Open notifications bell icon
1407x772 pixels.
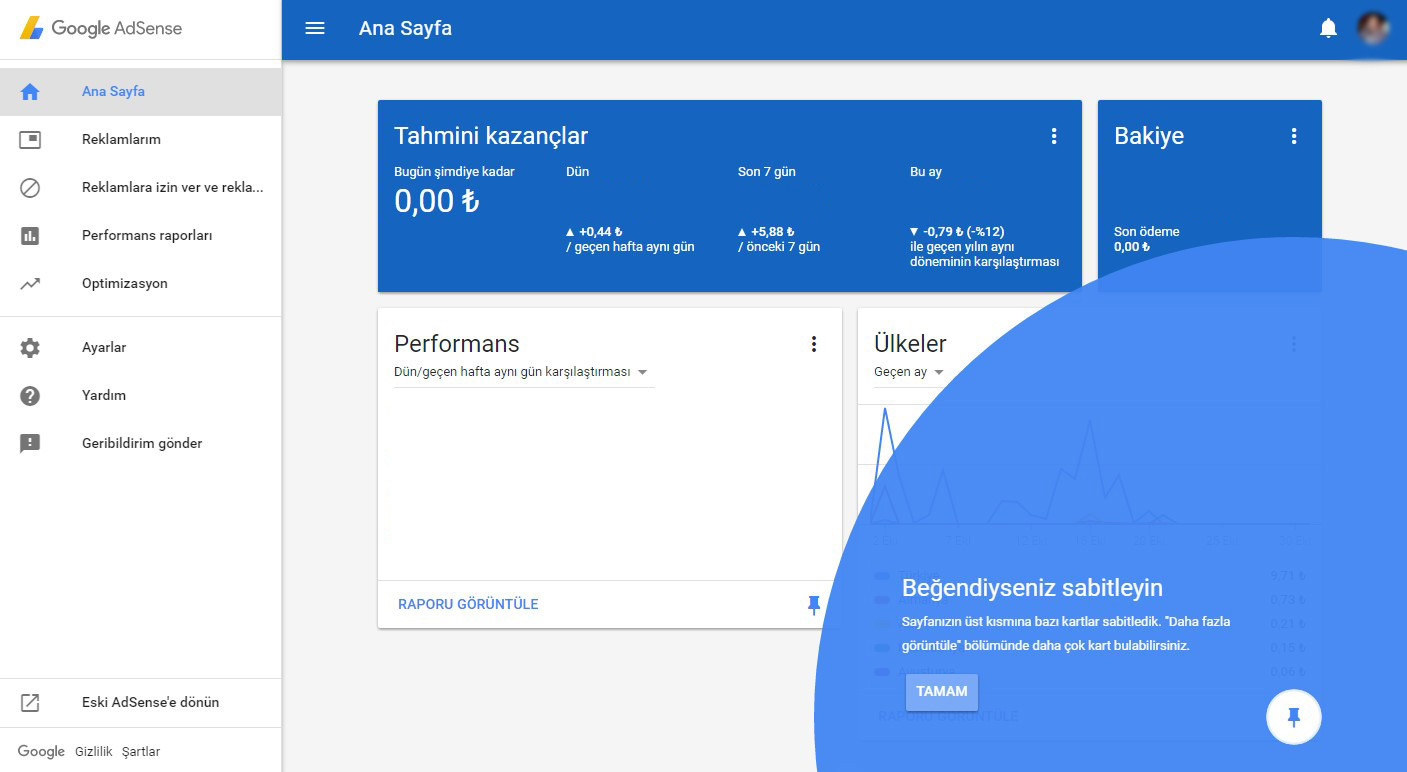(x=1328, y=28)
